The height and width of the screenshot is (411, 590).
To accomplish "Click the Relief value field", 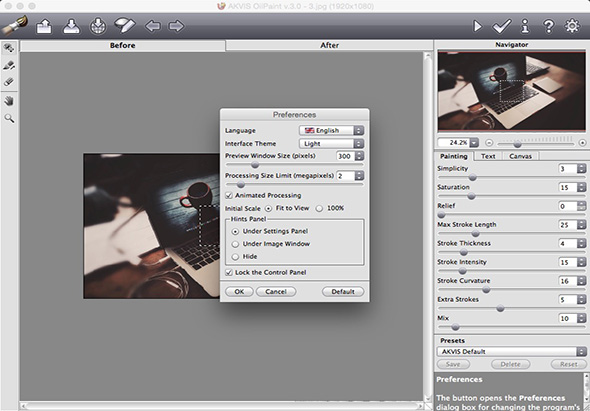I will tap(568, 206).
